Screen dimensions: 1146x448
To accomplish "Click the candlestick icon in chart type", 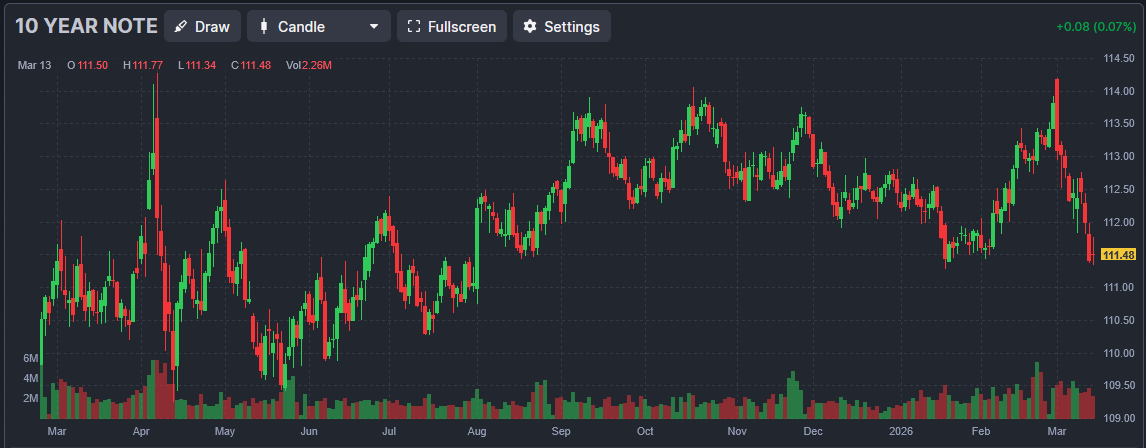I will pos(264,27).
